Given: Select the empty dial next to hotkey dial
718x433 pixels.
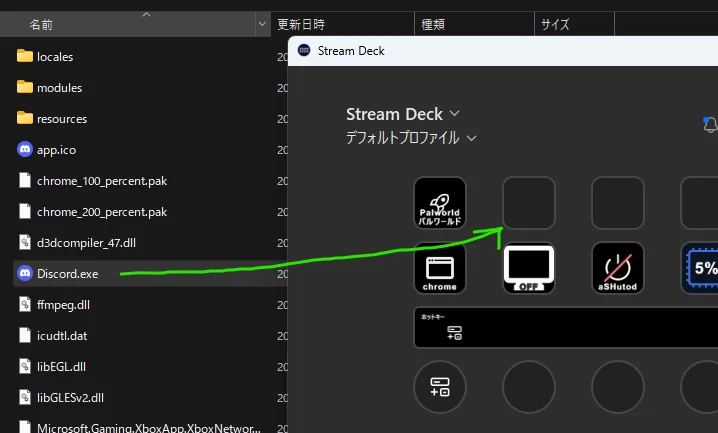Looking at the screenshot, I should (x=528, y=387).
